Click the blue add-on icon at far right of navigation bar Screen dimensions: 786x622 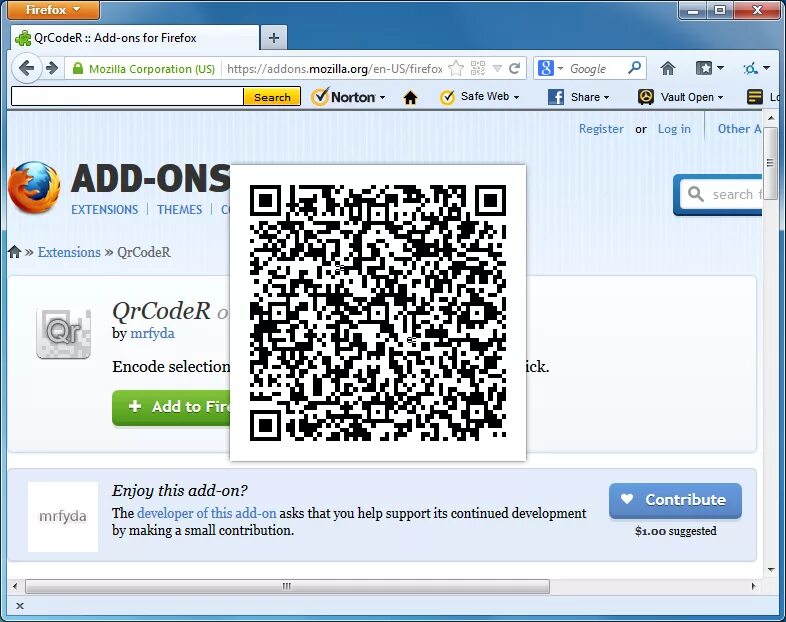755,68
